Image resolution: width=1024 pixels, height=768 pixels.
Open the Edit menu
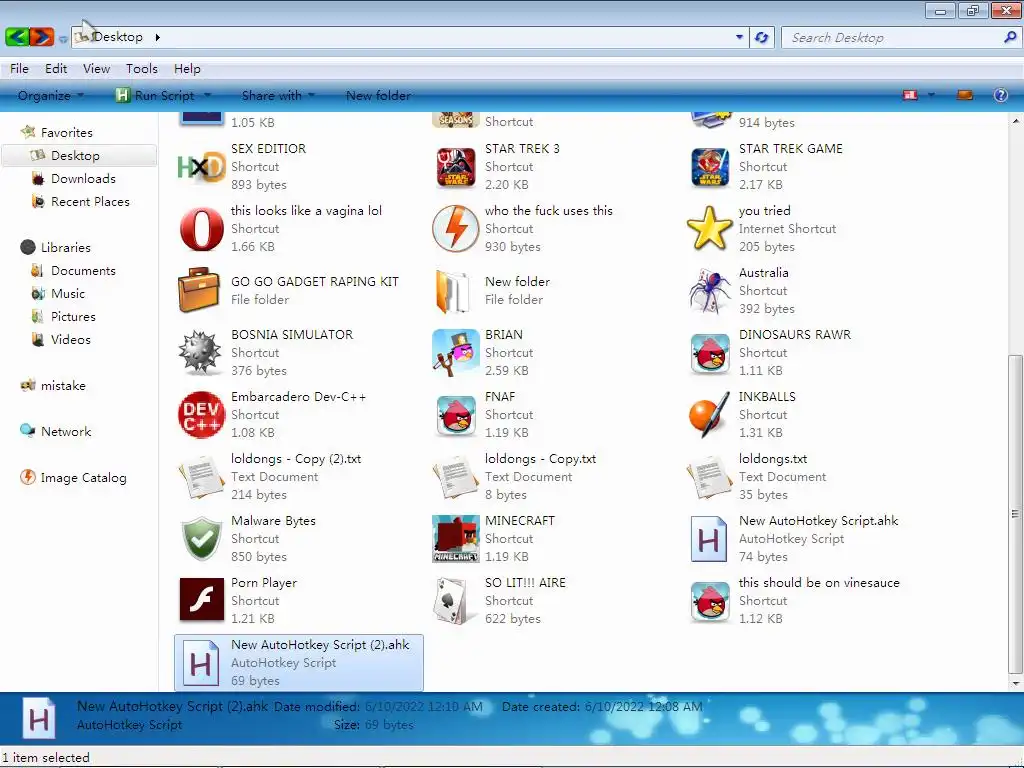[56, 69]
